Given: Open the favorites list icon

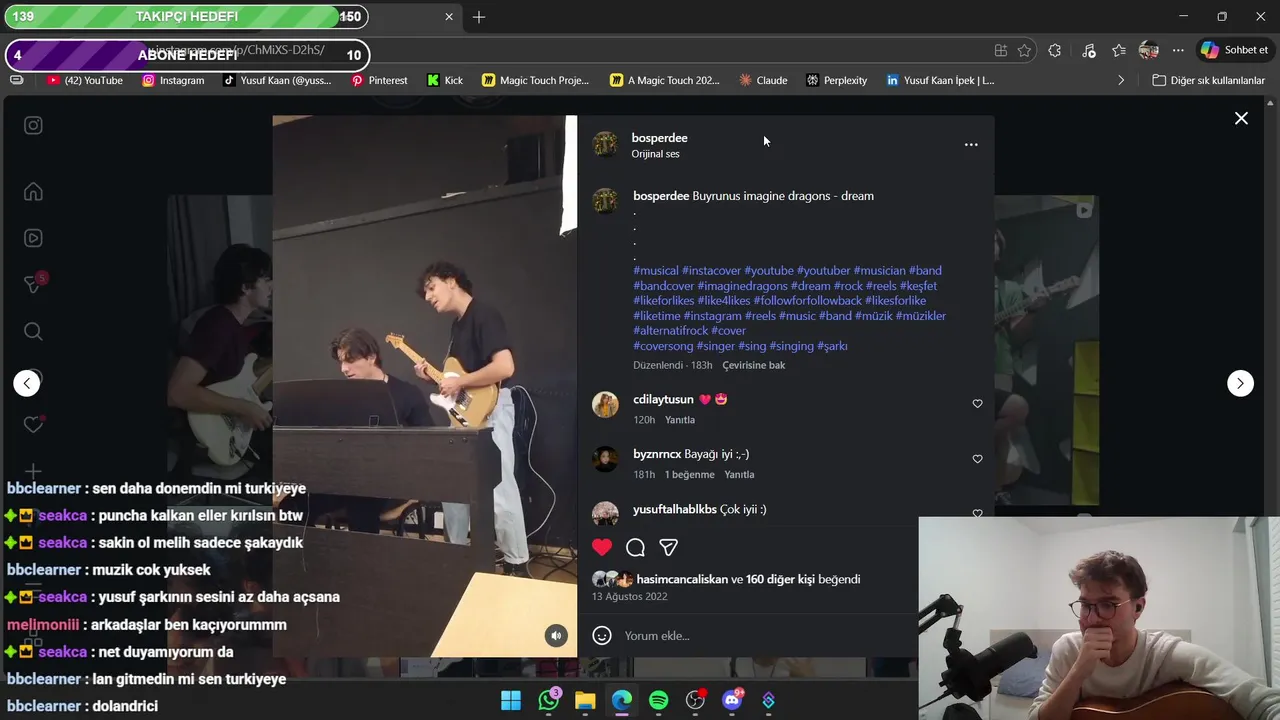Looking at the screenshot, I should [1119, 51].
